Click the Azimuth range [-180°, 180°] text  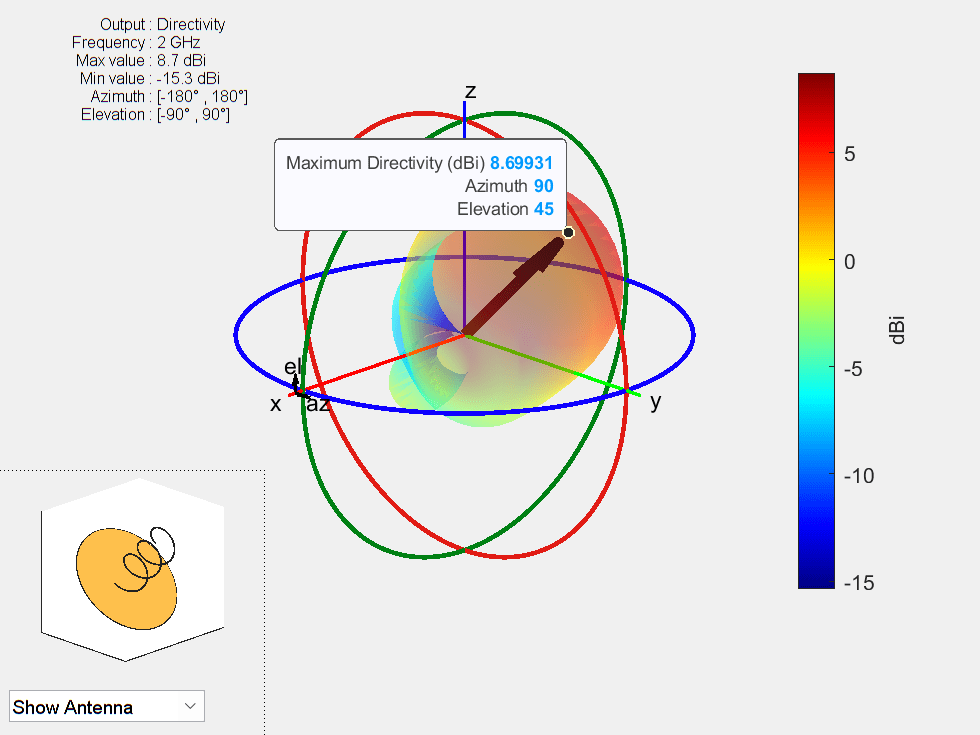click(169, 97)
